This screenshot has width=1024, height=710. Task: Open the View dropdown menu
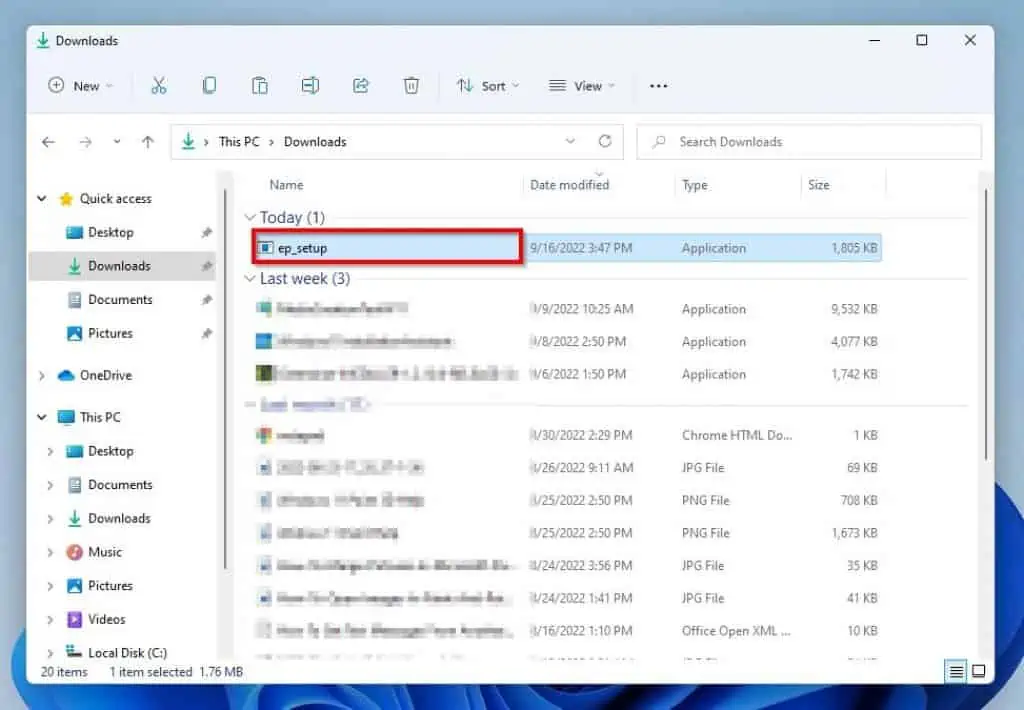tap(582, 86)
